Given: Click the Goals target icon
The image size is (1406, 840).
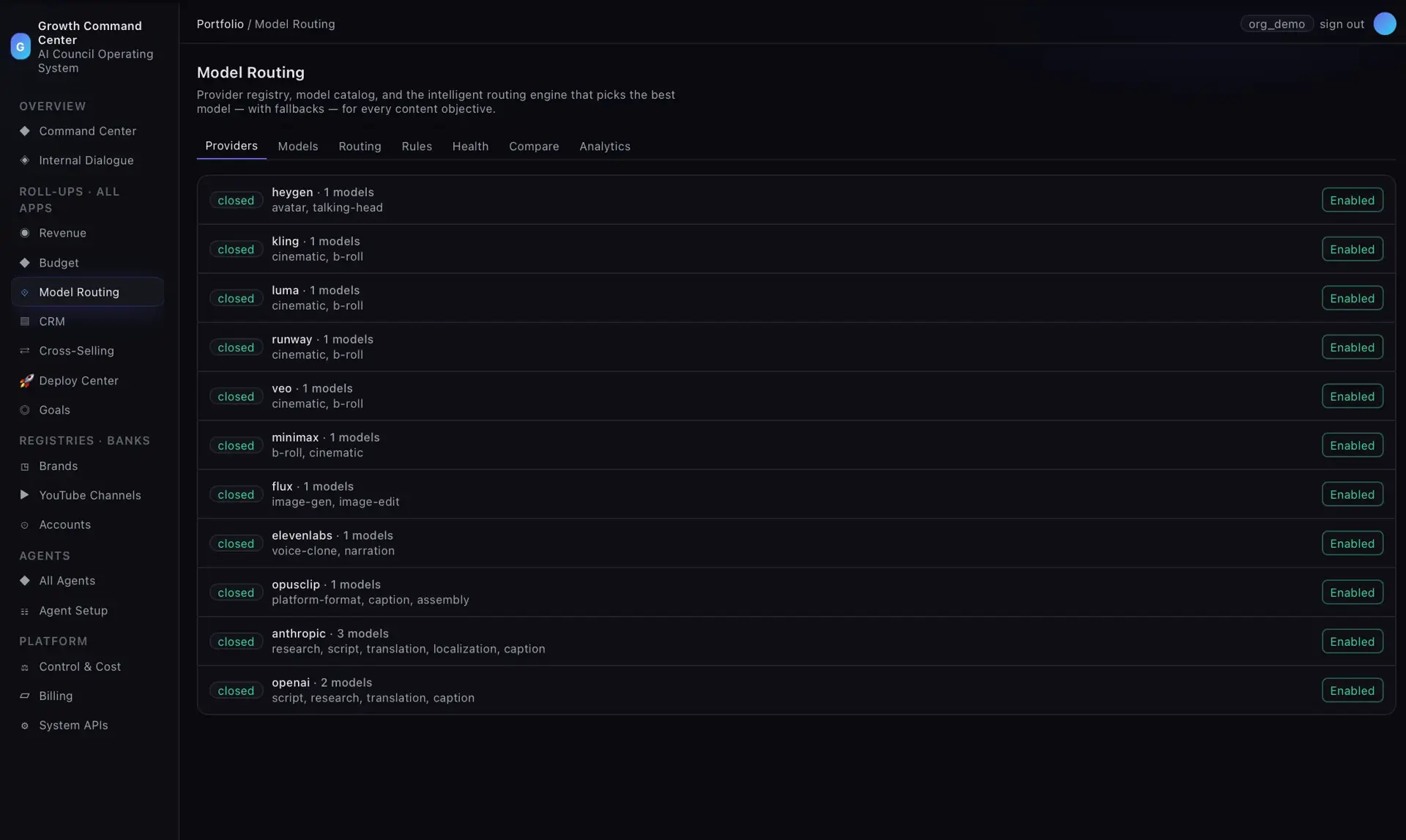Looking at the screenshot, I should click(25, 410).
